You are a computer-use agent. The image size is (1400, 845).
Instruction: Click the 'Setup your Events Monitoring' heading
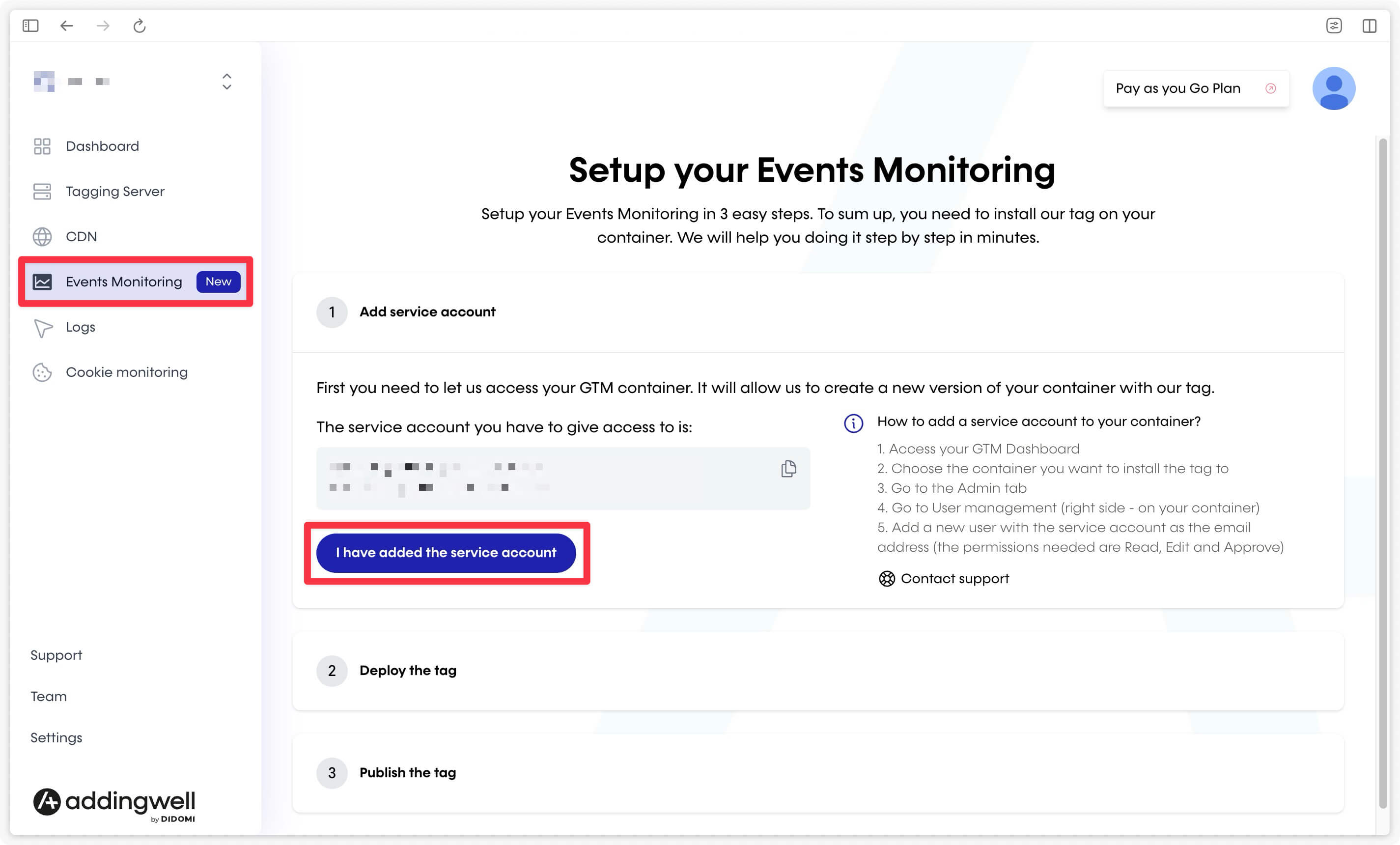pyautogui.click(x=812, y=170)
